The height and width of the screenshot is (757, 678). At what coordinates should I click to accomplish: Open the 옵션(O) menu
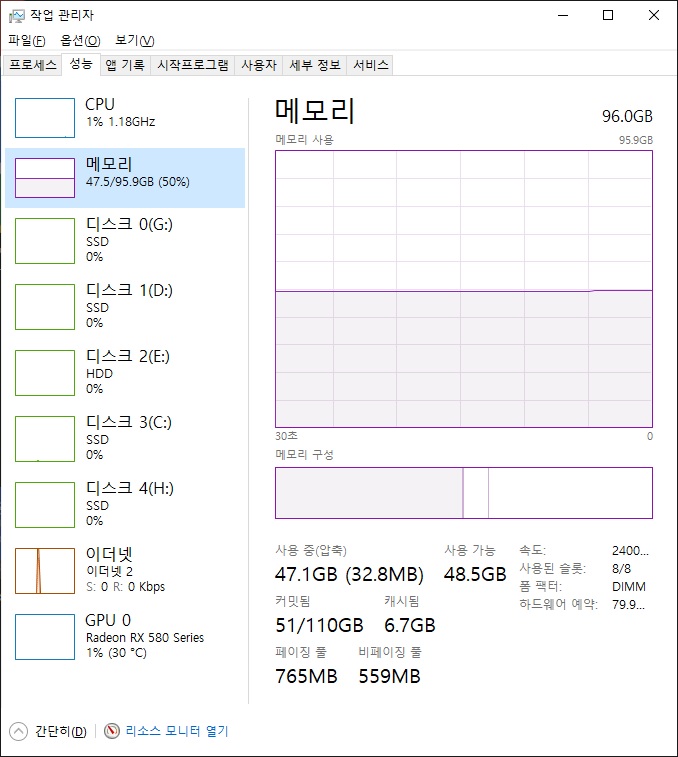(80, 41)
